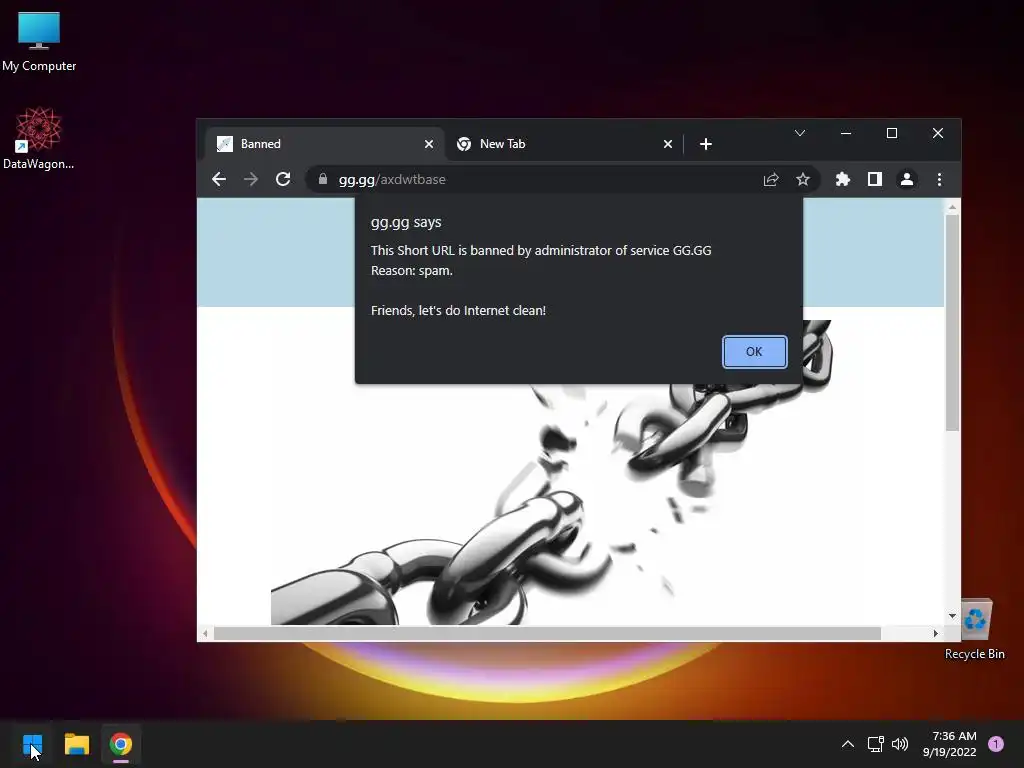Open the Chrome three-dot menu
Image resolution: width=1024 pixels, height=768 pixels.
click(x=939, y=180)
